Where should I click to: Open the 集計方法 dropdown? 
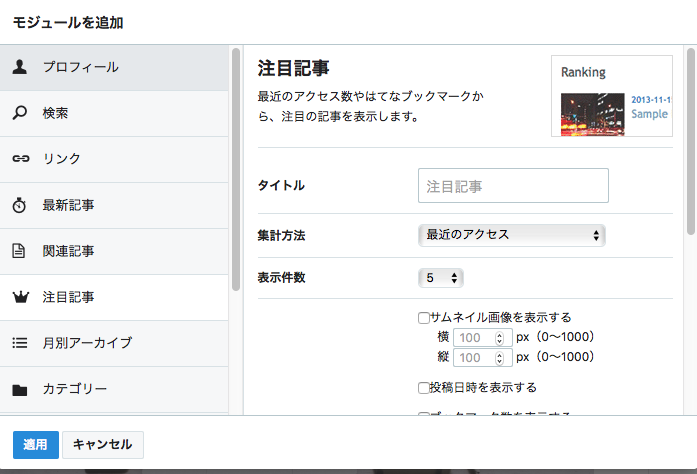512,235
